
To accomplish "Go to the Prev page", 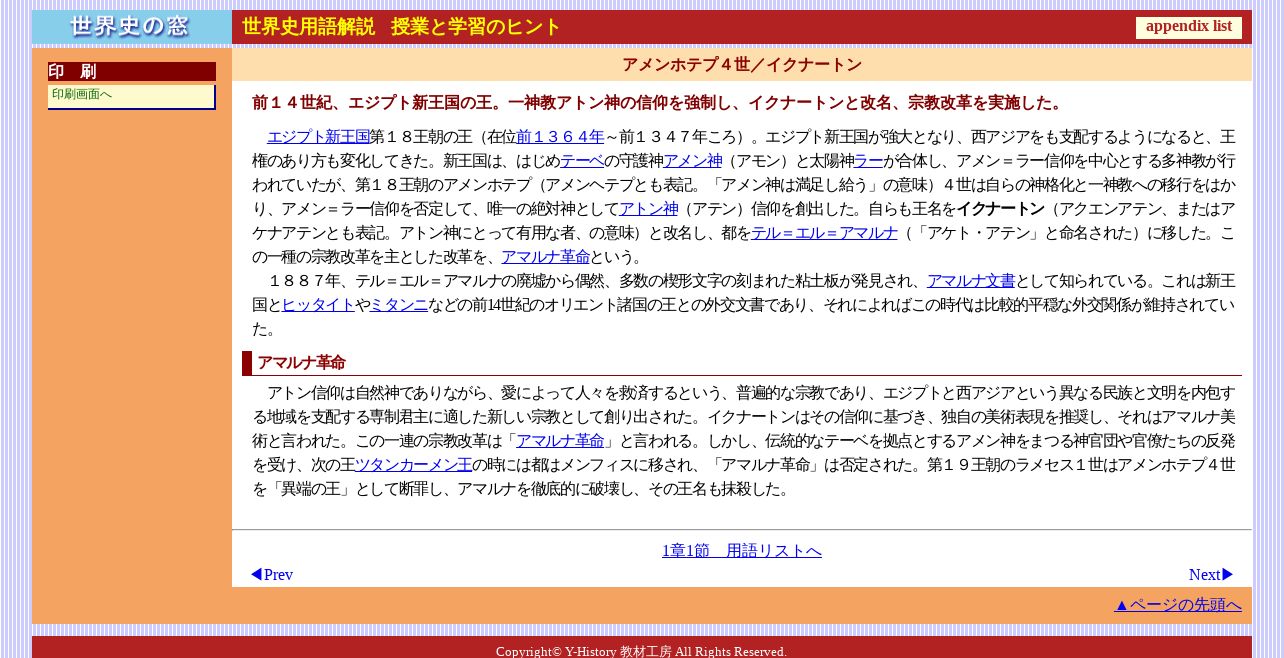I will click(x=271, y=575).
